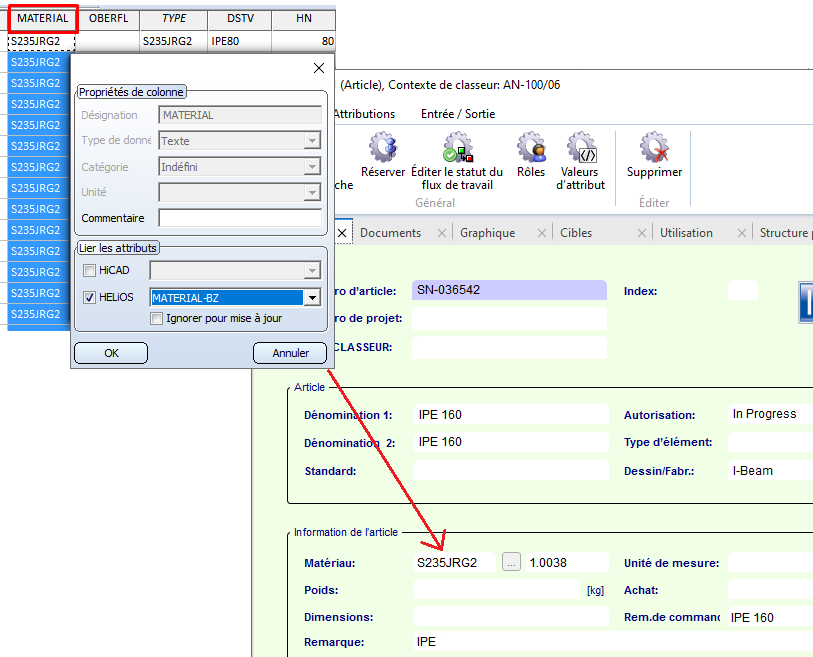The image size is (813, 657).
Task: Open the Type de donnée dropdown
Action: [x=312, y=141]
